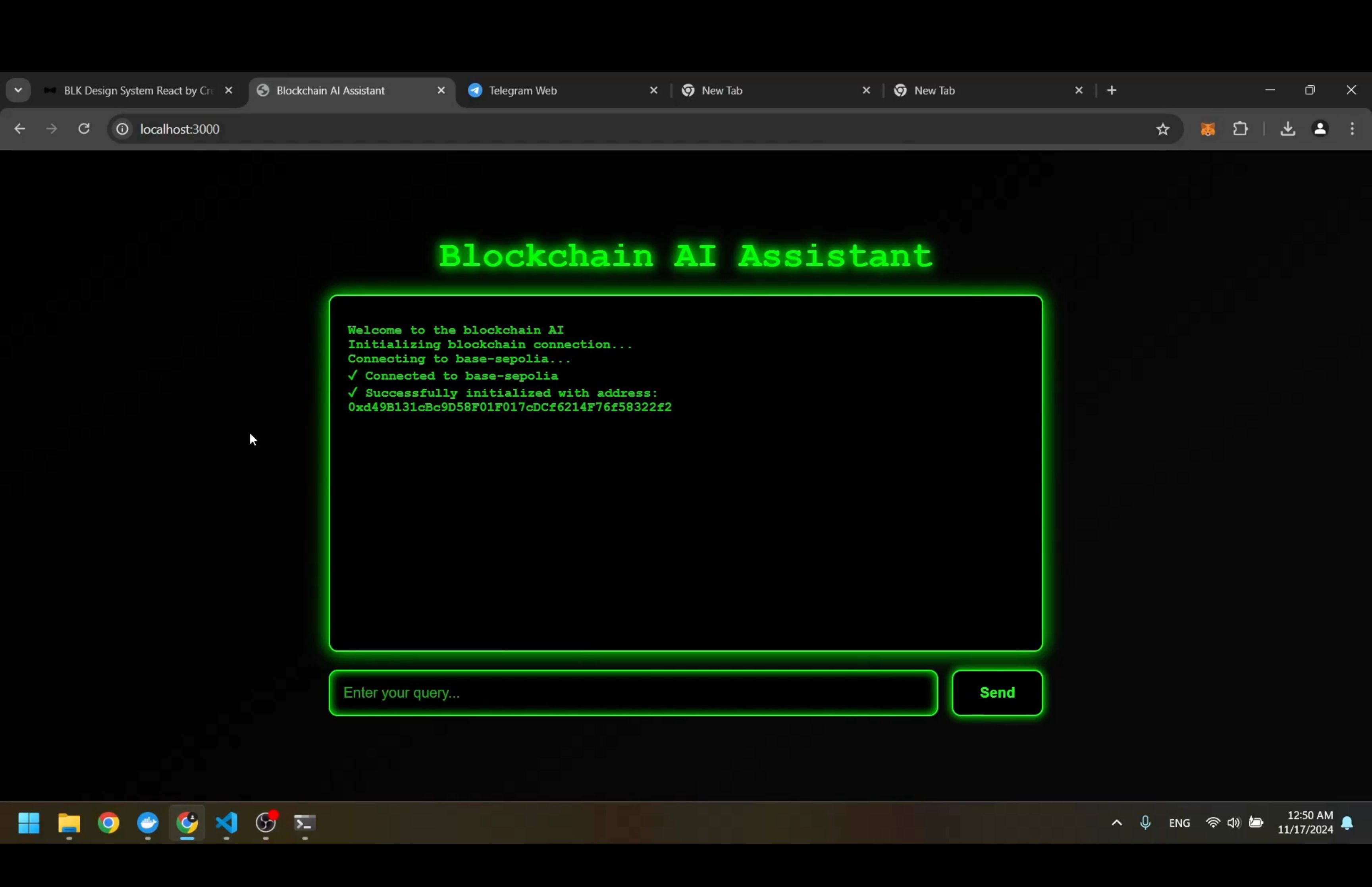
Task: Click the browser back arrow
Action: 19,129
